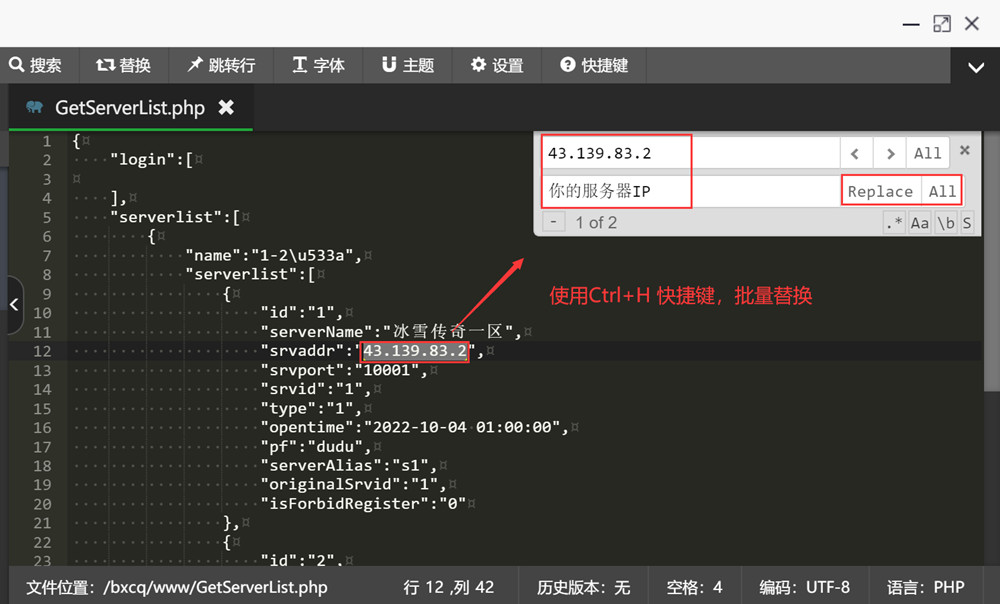Open the 搜索 (Search) tool
The image size is (1000, 604).
36,65
